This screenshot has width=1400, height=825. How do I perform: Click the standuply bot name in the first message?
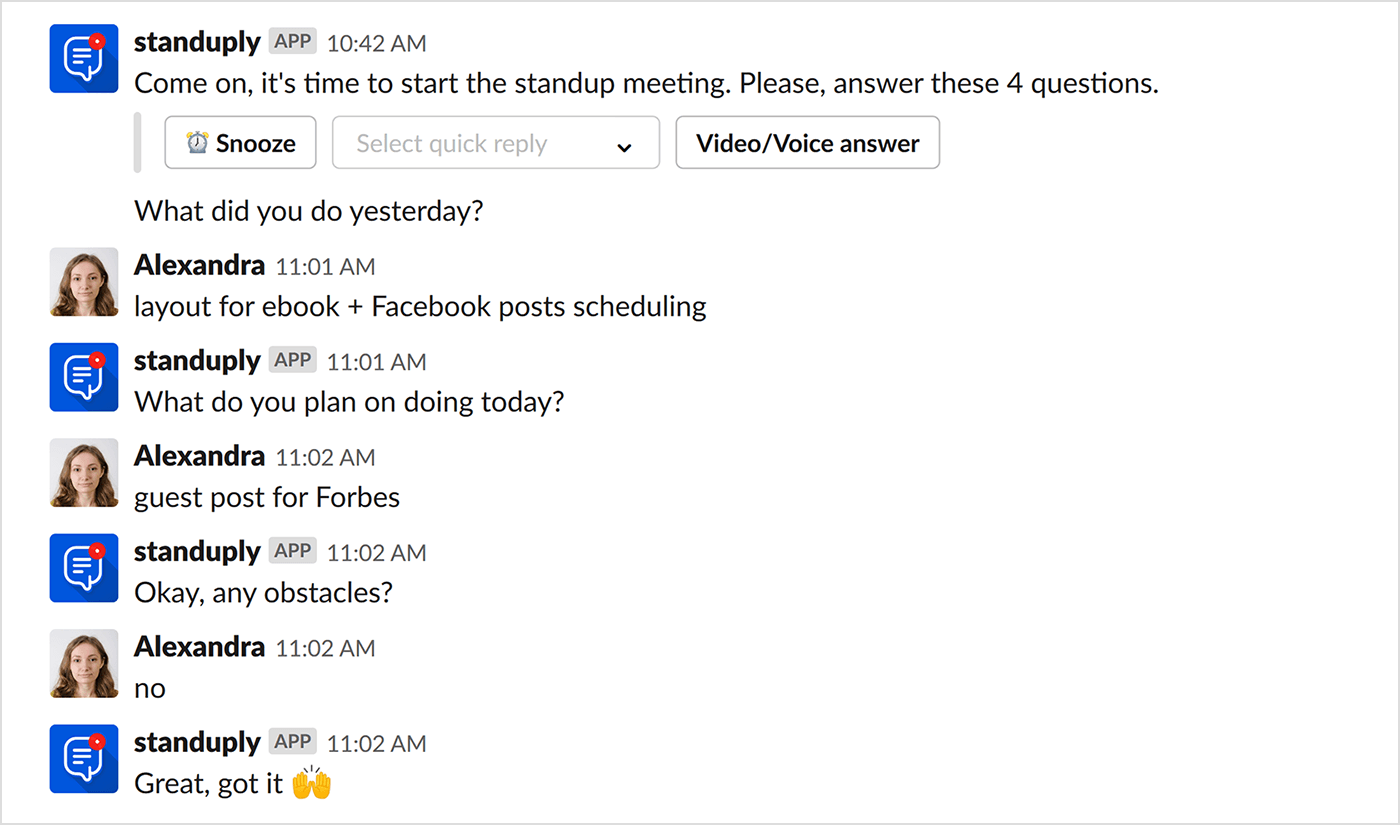click(x=196, y=42)
